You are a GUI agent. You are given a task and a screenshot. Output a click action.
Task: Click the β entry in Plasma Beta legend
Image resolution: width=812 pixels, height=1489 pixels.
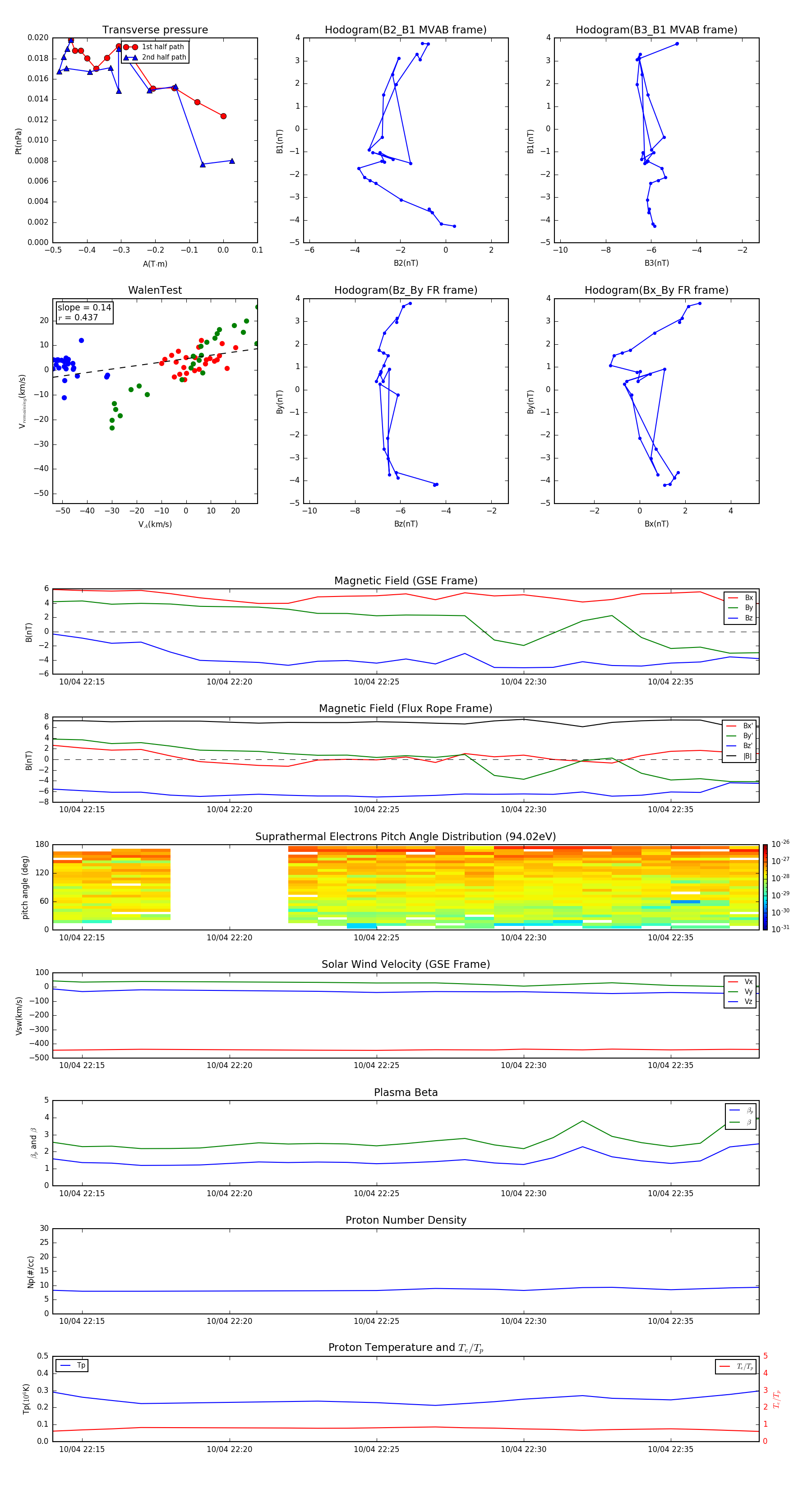coord(741,1122)
